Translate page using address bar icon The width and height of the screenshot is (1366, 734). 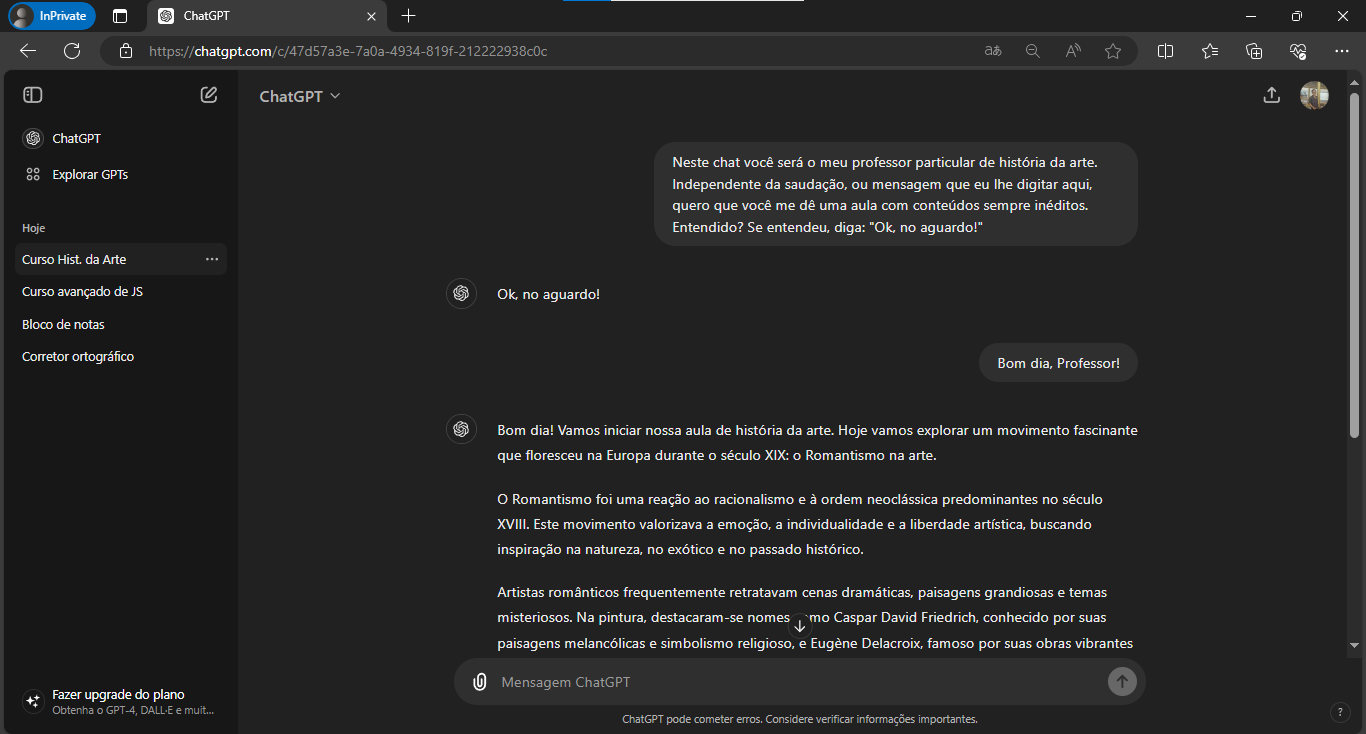coord(993,51)
